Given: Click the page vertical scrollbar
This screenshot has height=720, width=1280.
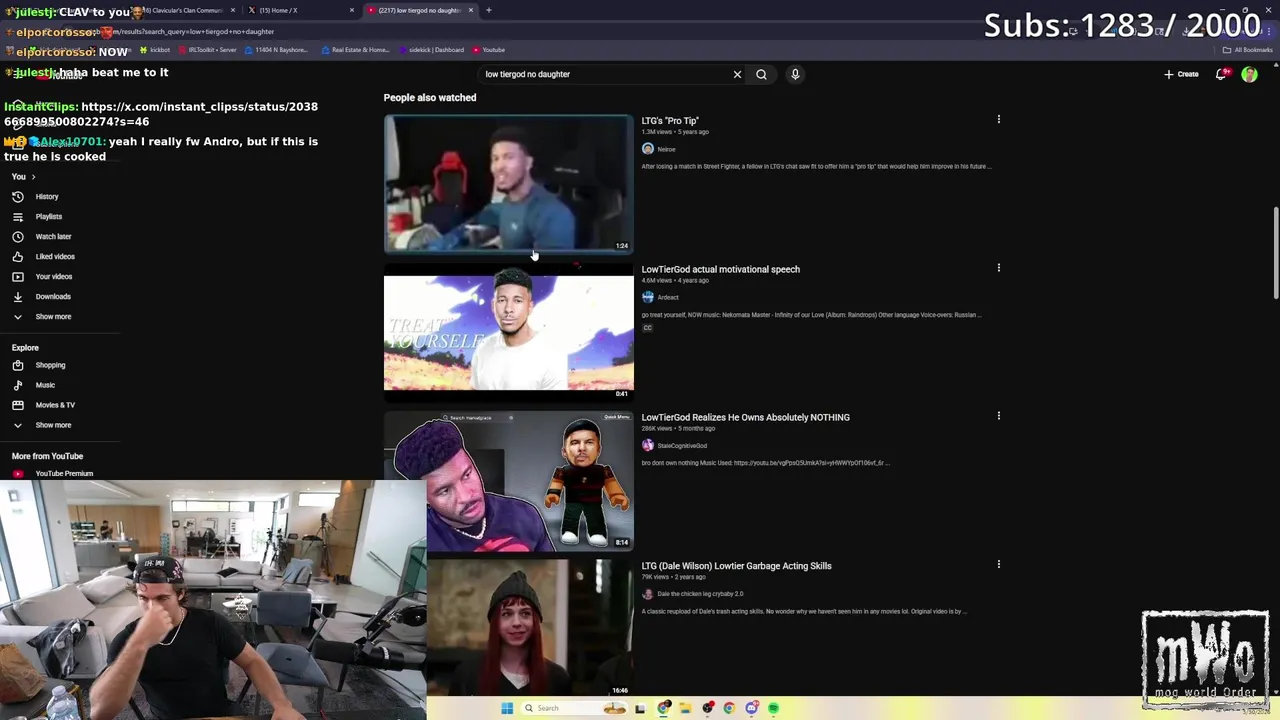Looking at the screenshot, I should [x=1276, y=252].
